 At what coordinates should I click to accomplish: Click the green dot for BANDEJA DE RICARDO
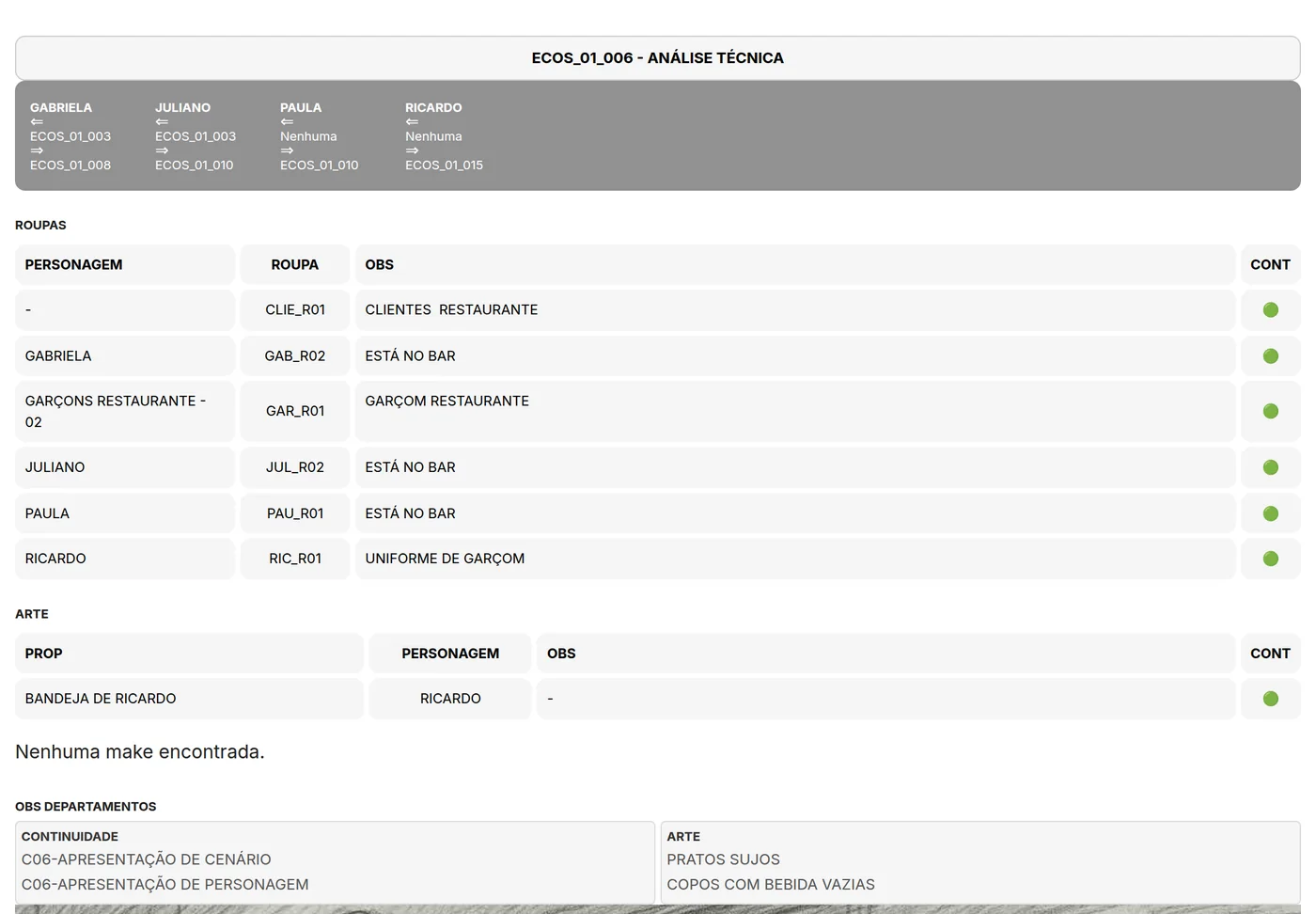[x=1270, y=699]
